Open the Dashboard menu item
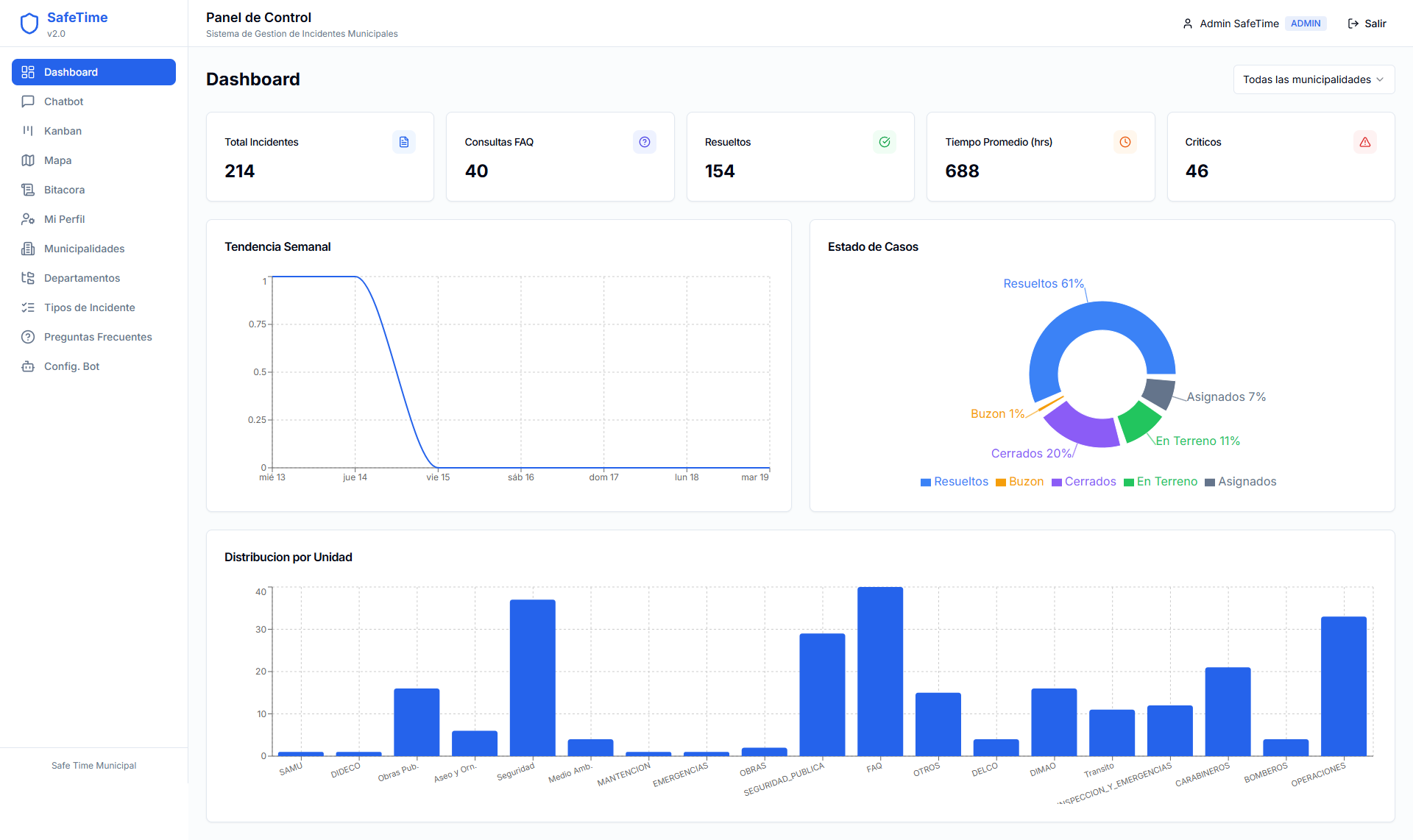The image size is (1413, 840). (93, 72)
